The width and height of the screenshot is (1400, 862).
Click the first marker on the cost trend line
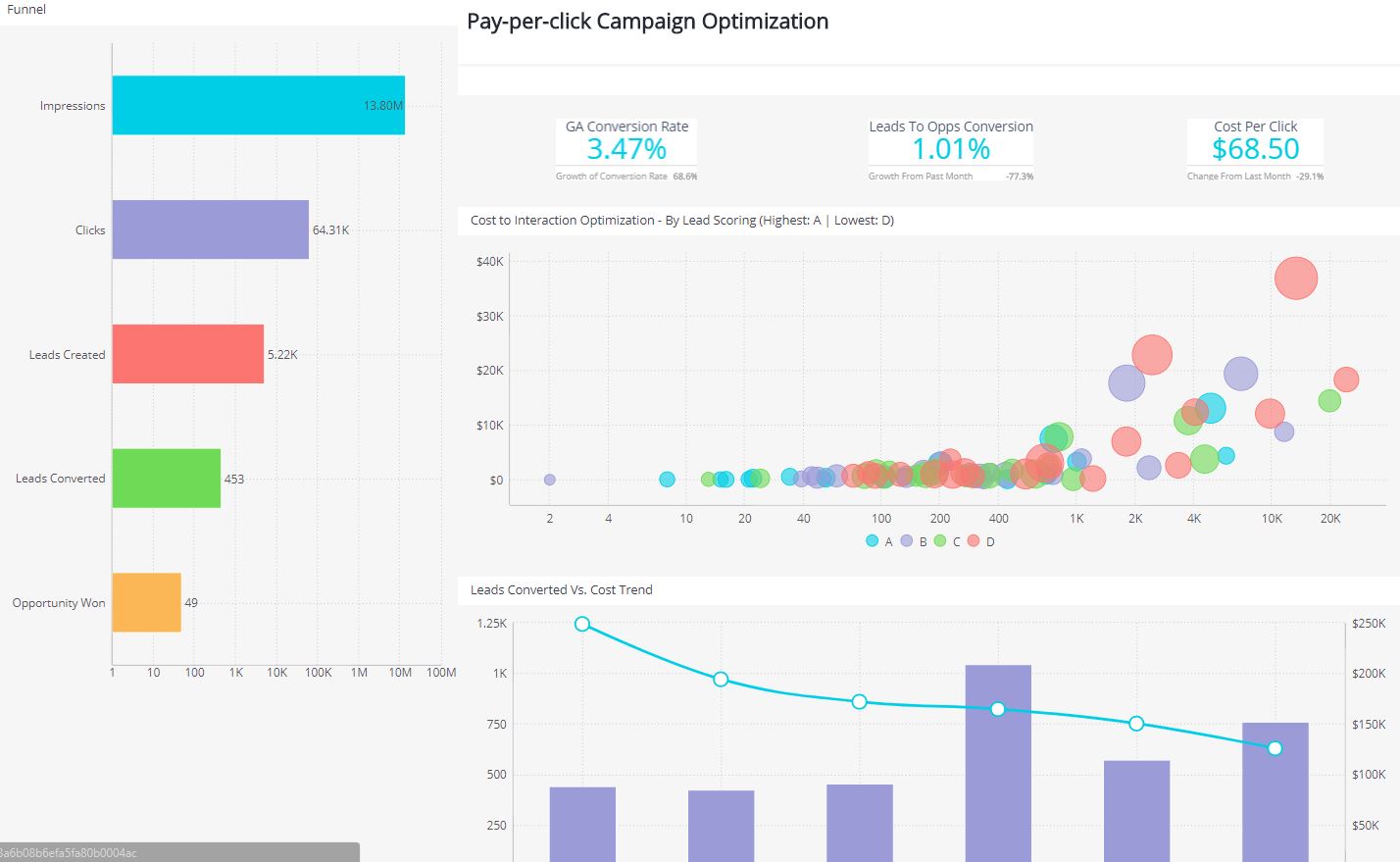pos(582,623)
